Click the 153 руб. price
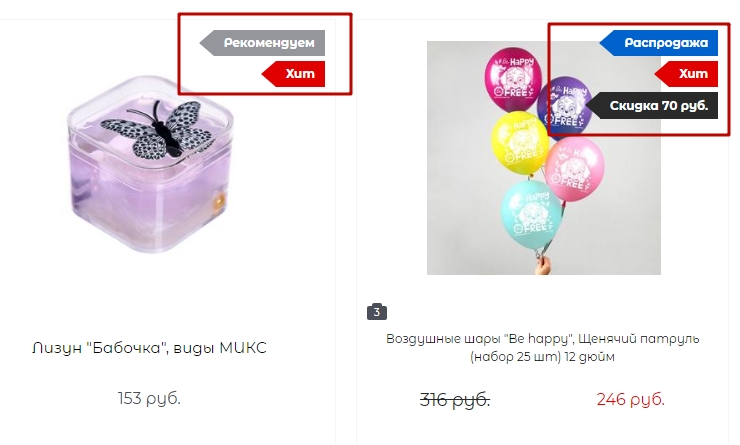The image size is (740, 445). (x=149, y=398)
